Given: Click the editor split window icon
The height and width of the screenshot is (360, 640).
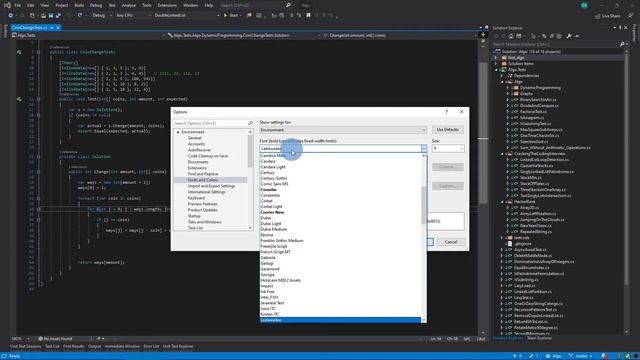Looking at the screenshot, I should click(483, 35).
